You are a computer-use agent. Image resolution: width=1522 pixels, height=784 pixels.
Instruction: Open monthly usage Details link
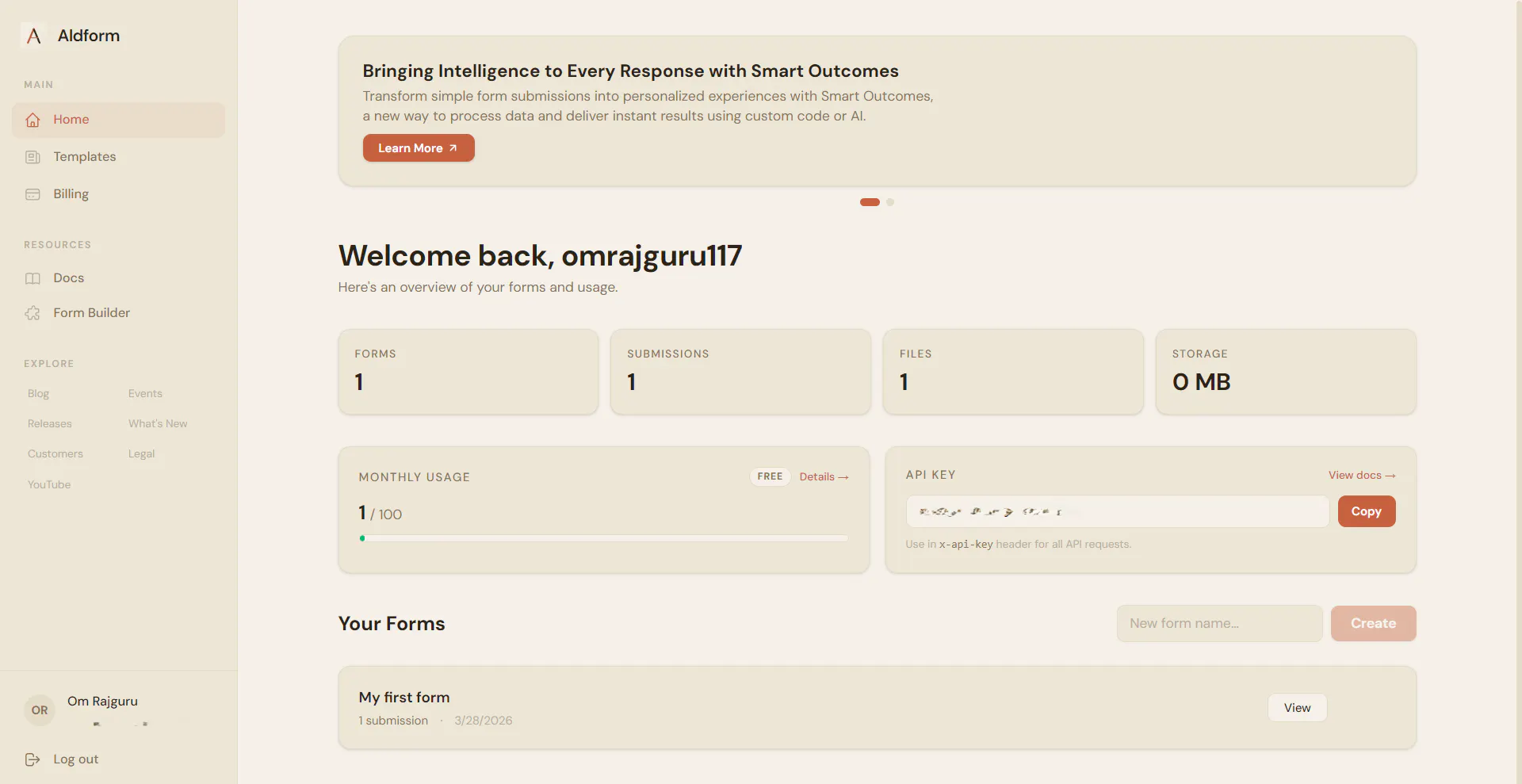click(824, 476)
